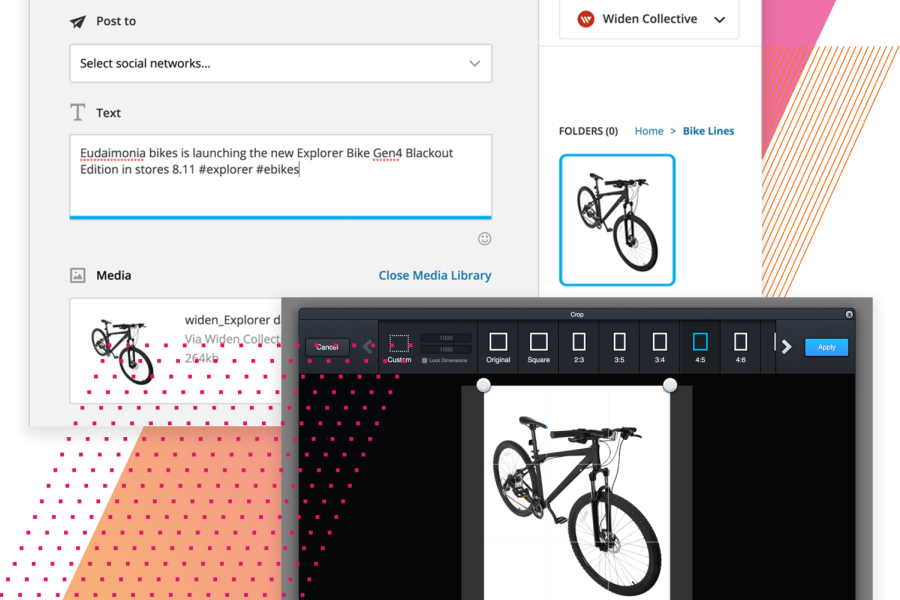Select the 3:5 crop ratio
This screenshot has width=900, height=600.
pos(619,343)
